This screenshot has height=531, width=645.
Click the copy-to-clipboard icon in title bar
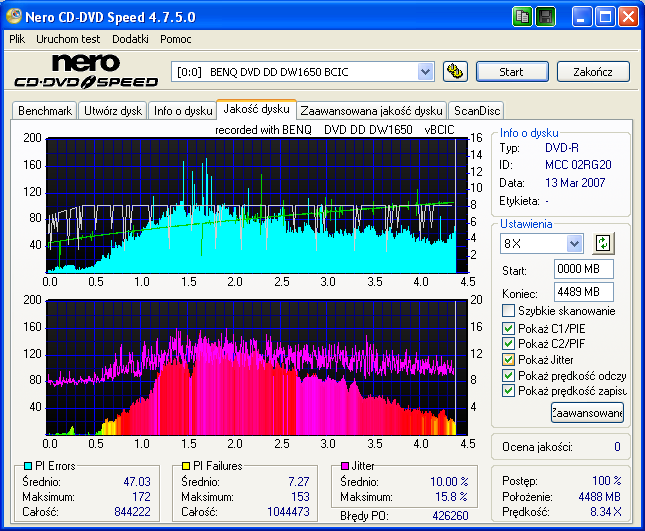pyautogui.click(x=522, y=17)
